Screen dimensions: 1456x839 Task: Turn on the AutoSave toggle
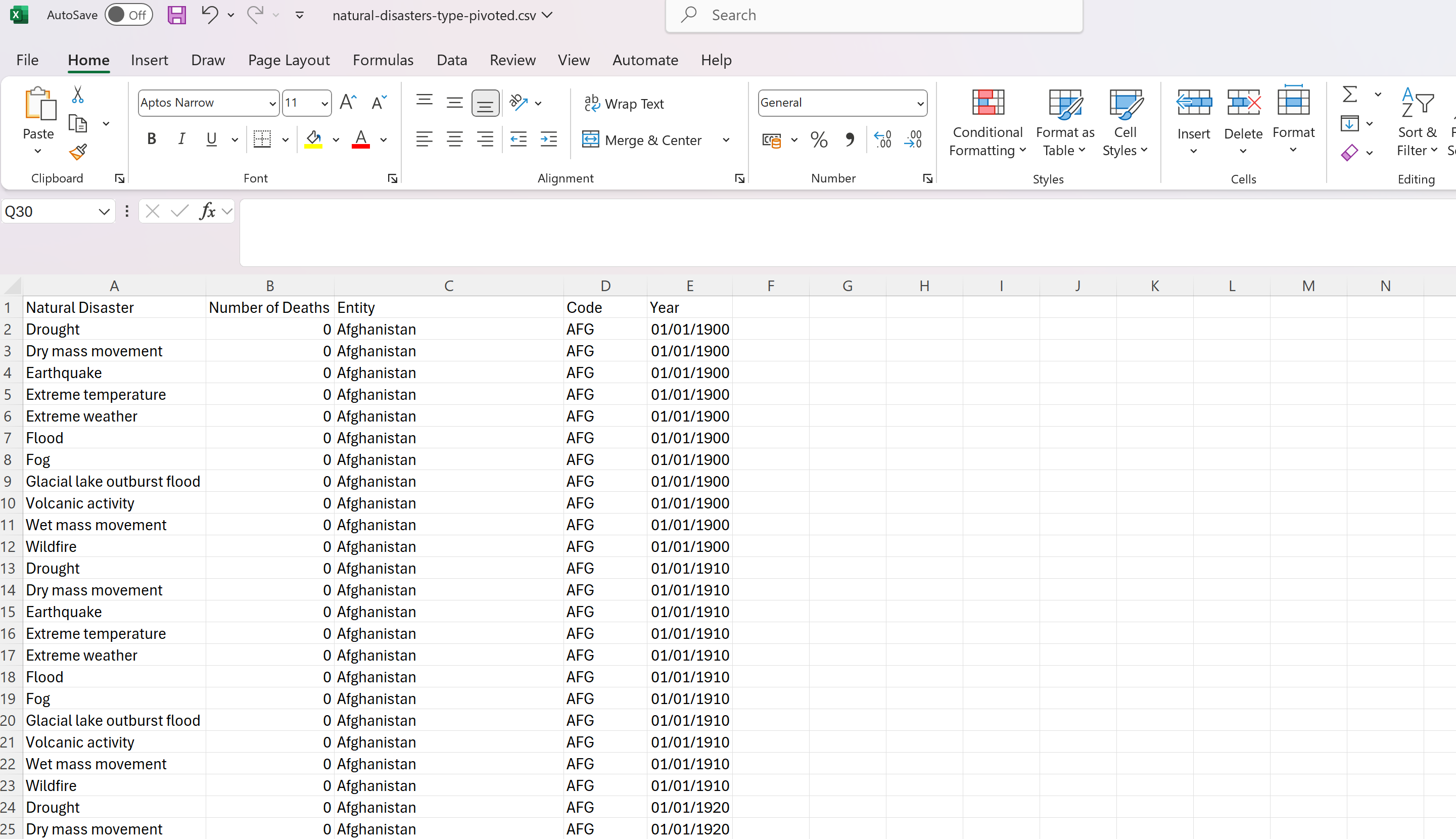tap(129, 15)
